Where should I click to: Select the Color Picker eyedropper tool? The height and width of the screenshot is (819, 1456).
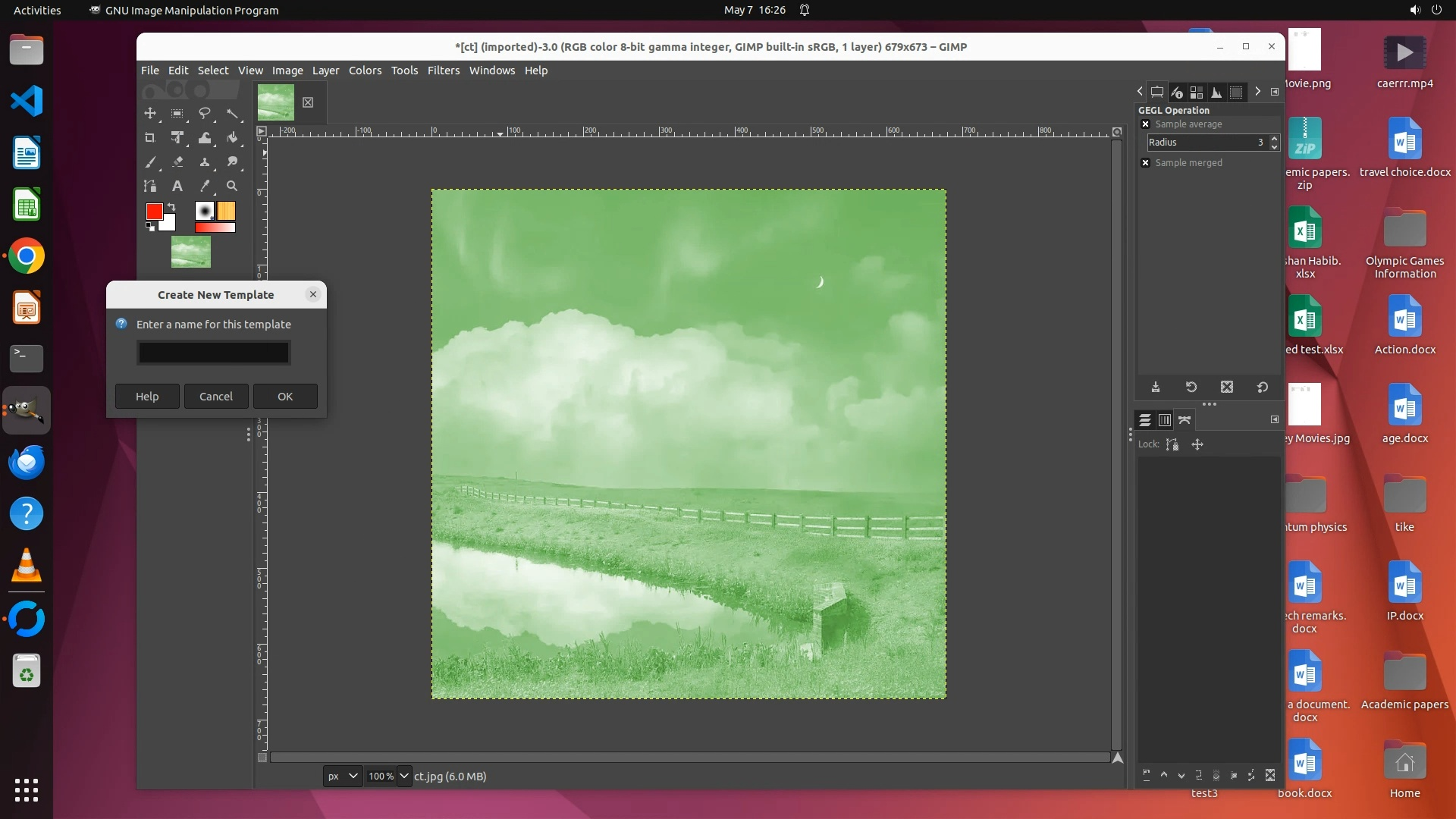tap(205, 186)
